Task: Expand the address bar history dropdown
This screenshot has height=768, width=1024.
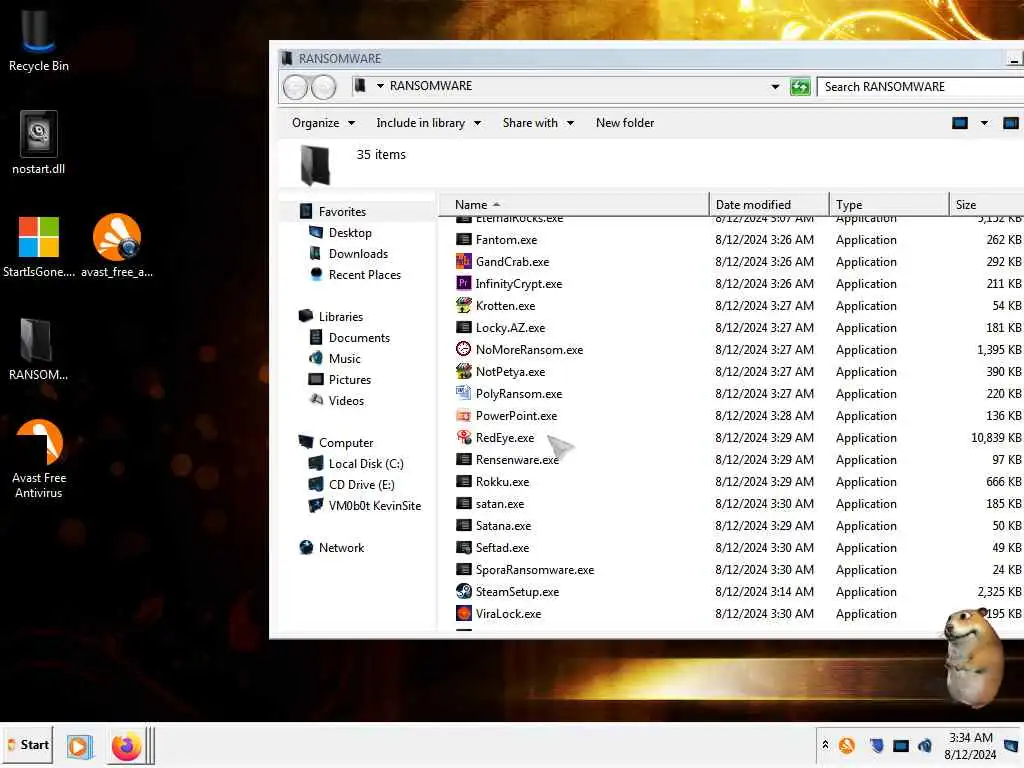Action: click(x=775, y=86)
